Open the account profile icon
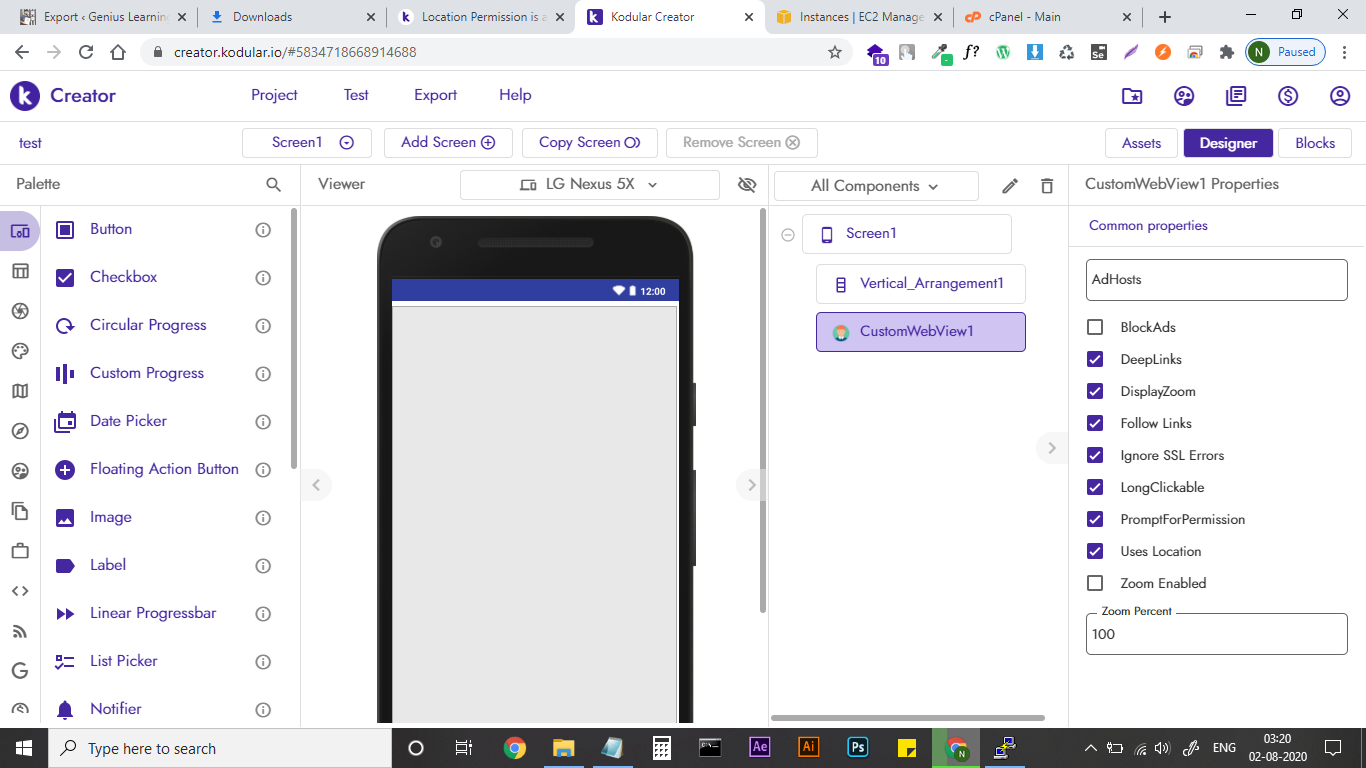The image size is (1366, 768). [x=1340, y=96]
